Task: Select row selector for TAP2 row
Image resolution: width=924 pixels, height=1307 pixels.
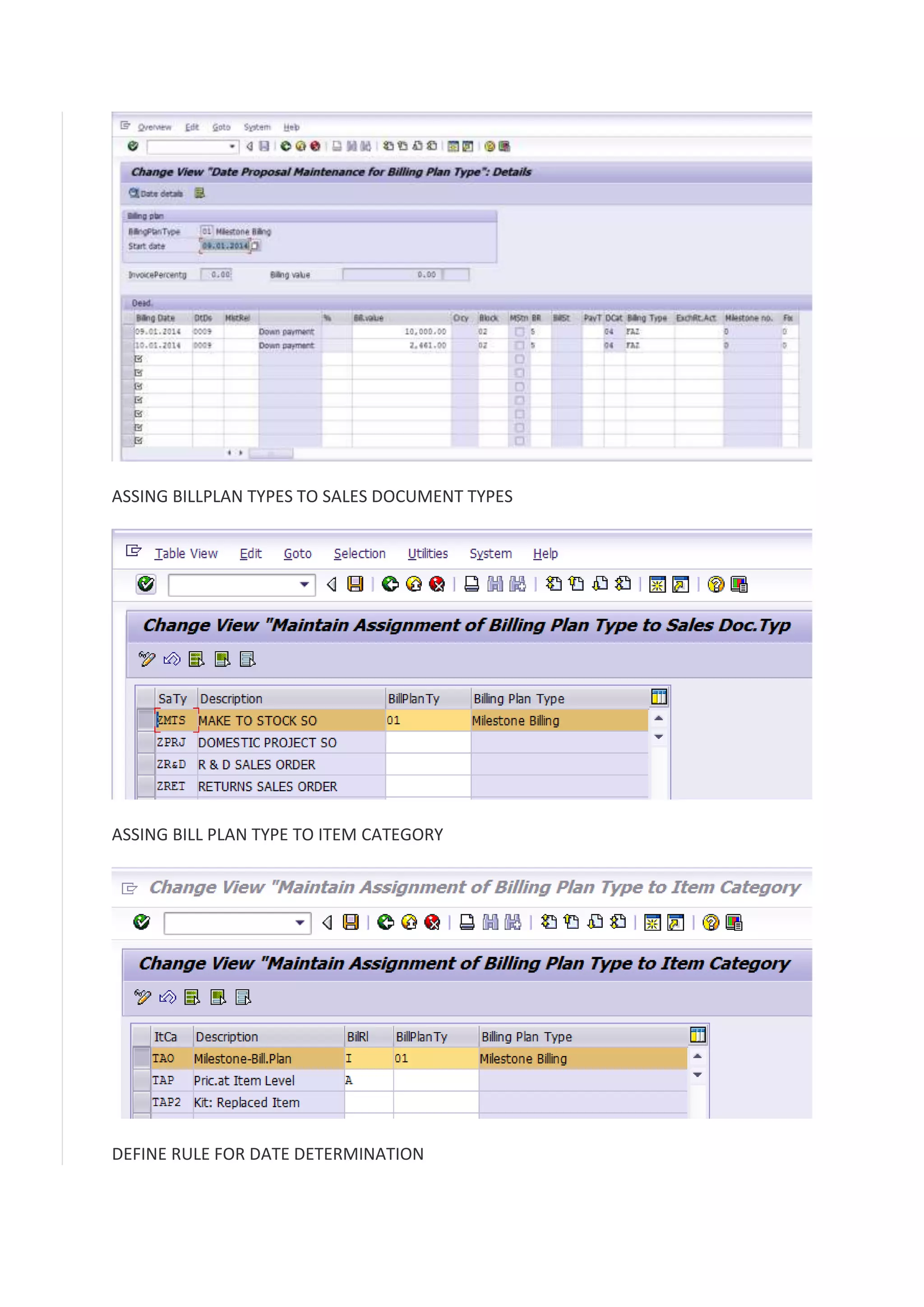Action: pyautogui.click(x=142, y=1102)
